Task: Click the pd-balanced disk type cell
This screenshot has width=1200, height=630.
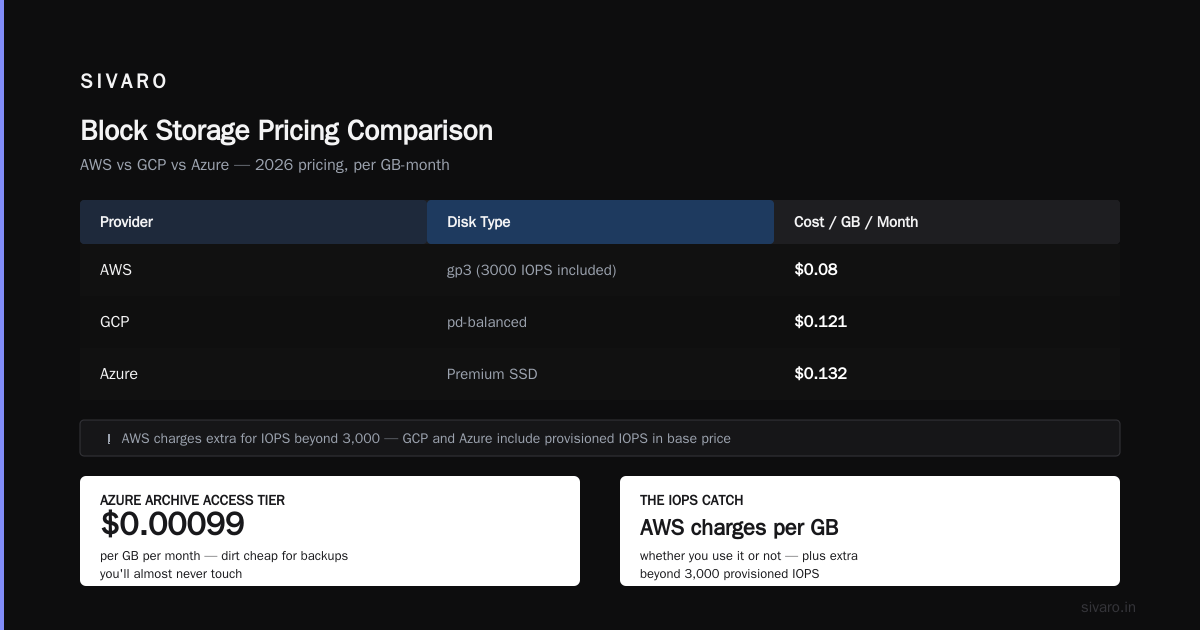Action: click(487, 322)
